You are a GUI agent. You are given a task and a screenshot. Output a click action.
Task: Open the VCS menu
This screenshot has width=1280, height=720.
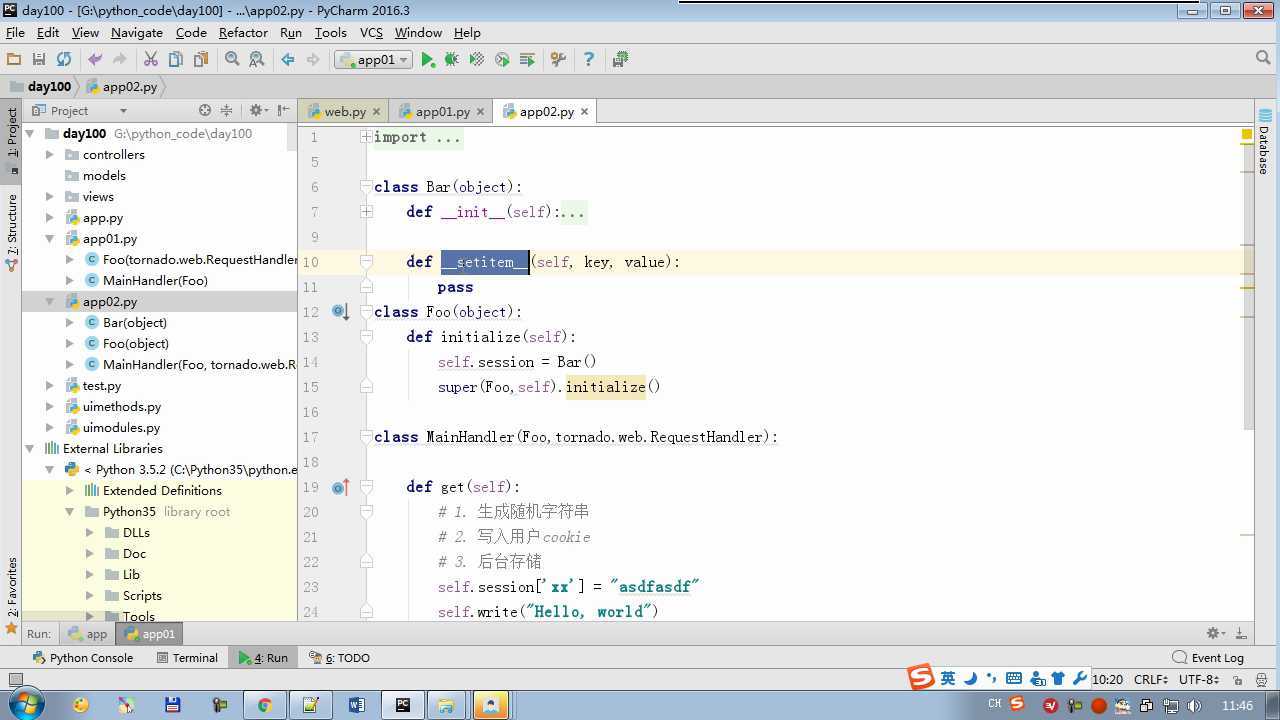(x=371, y=33)
